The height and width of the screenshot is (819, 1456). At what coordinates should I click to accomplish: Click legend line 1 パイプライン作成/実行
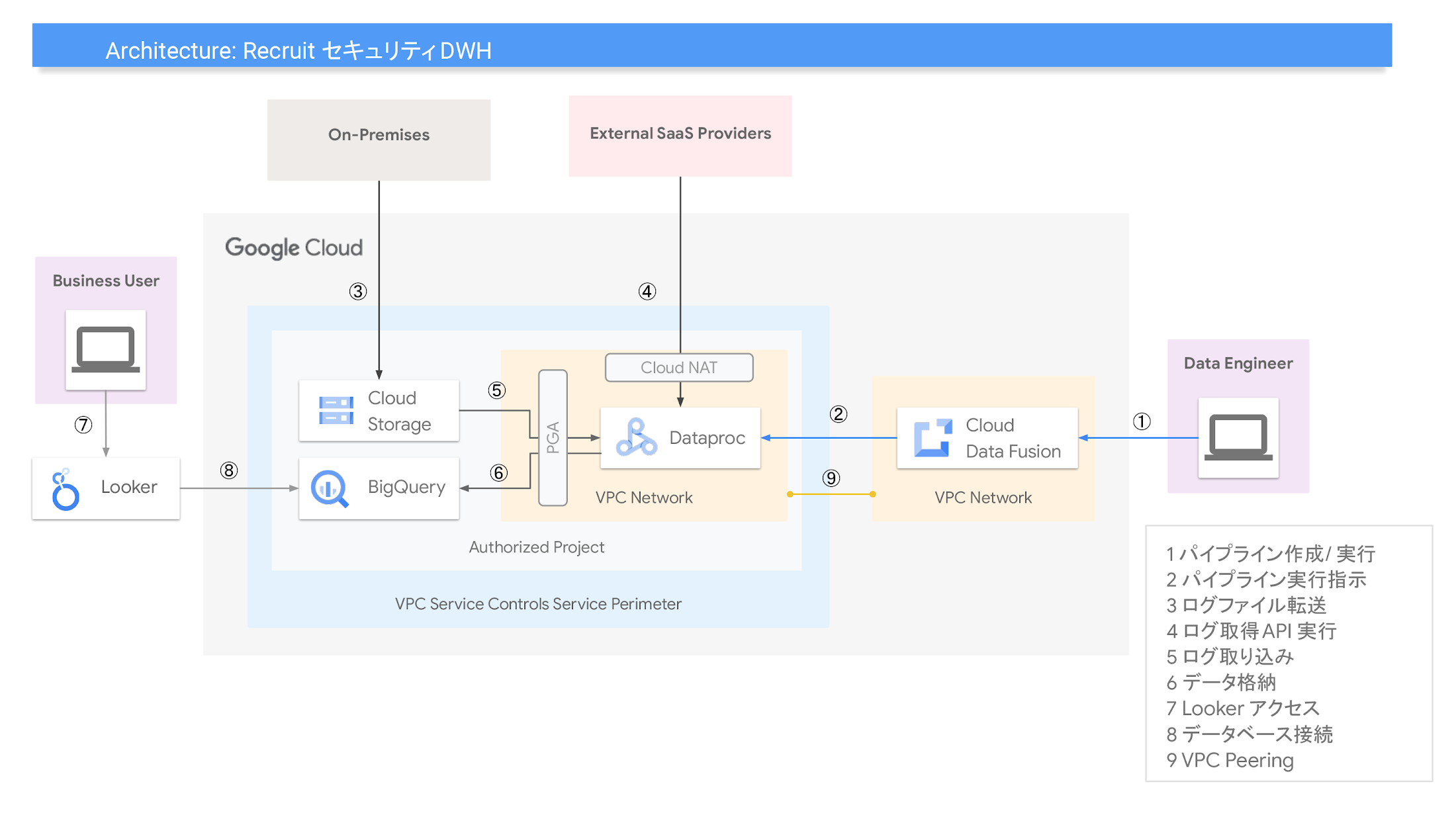[1271, 554]
